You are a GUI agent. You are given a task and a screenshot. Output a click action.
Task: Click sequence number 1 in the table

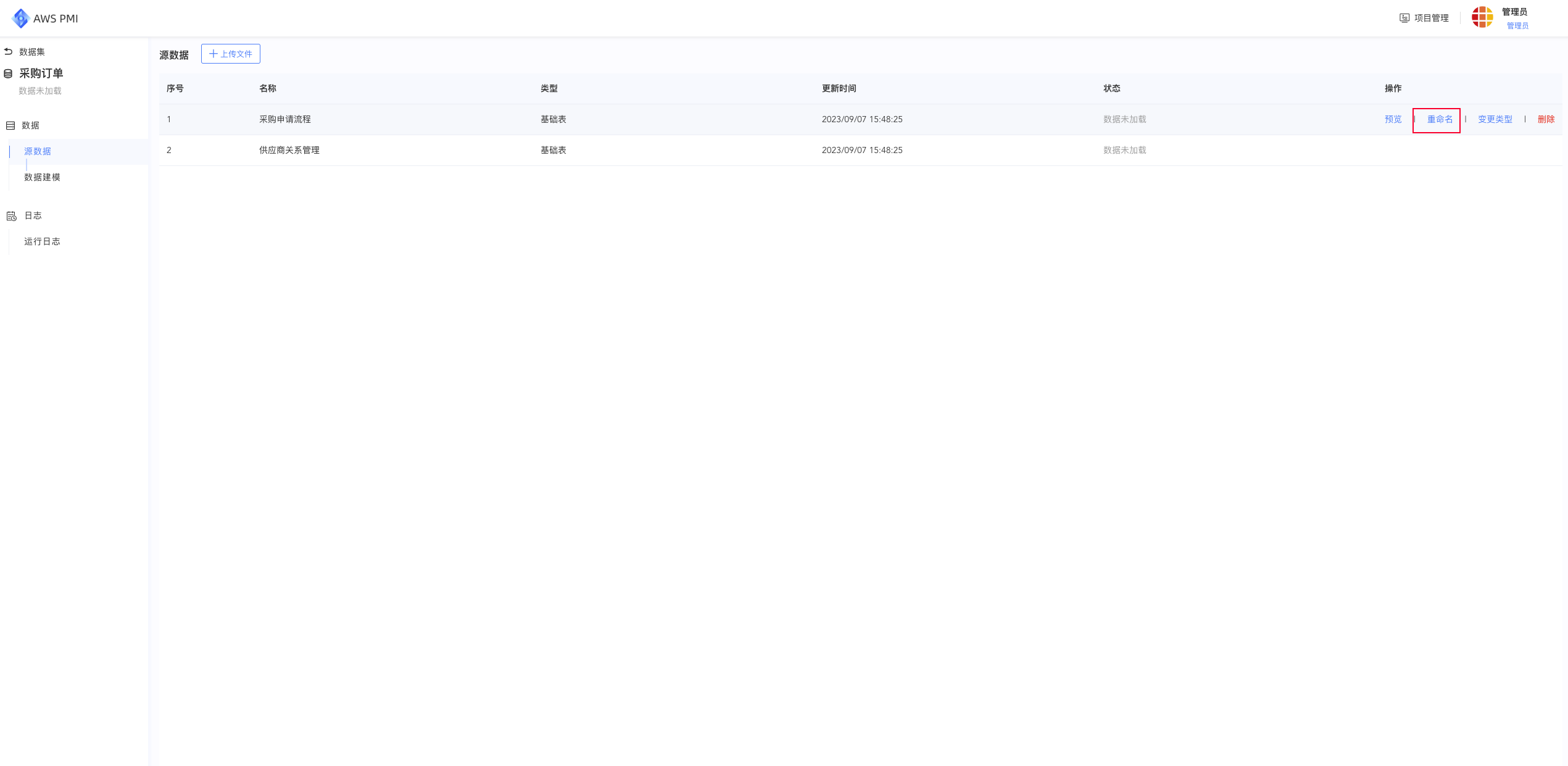coord(169,119)
